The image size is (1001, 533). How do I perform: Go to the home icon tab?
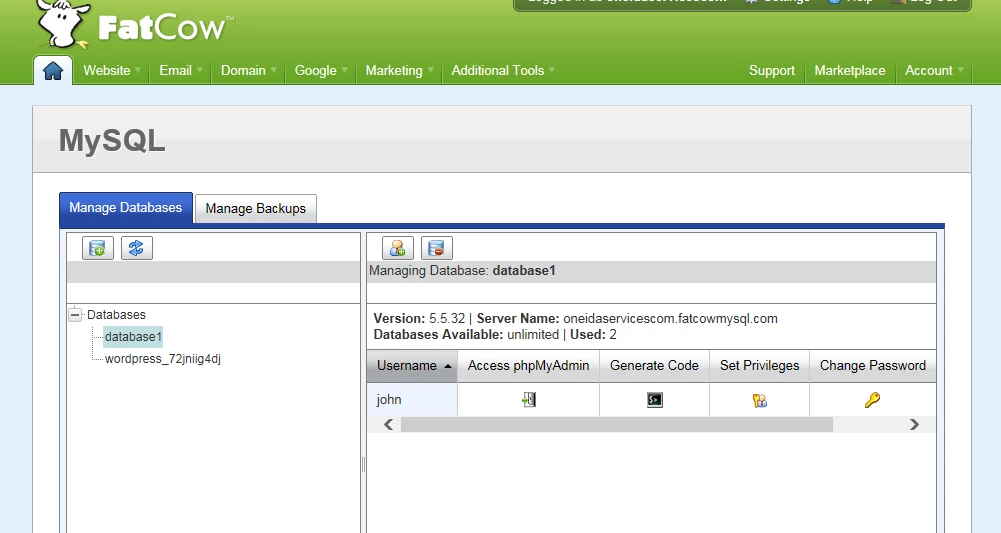[53, 70]
